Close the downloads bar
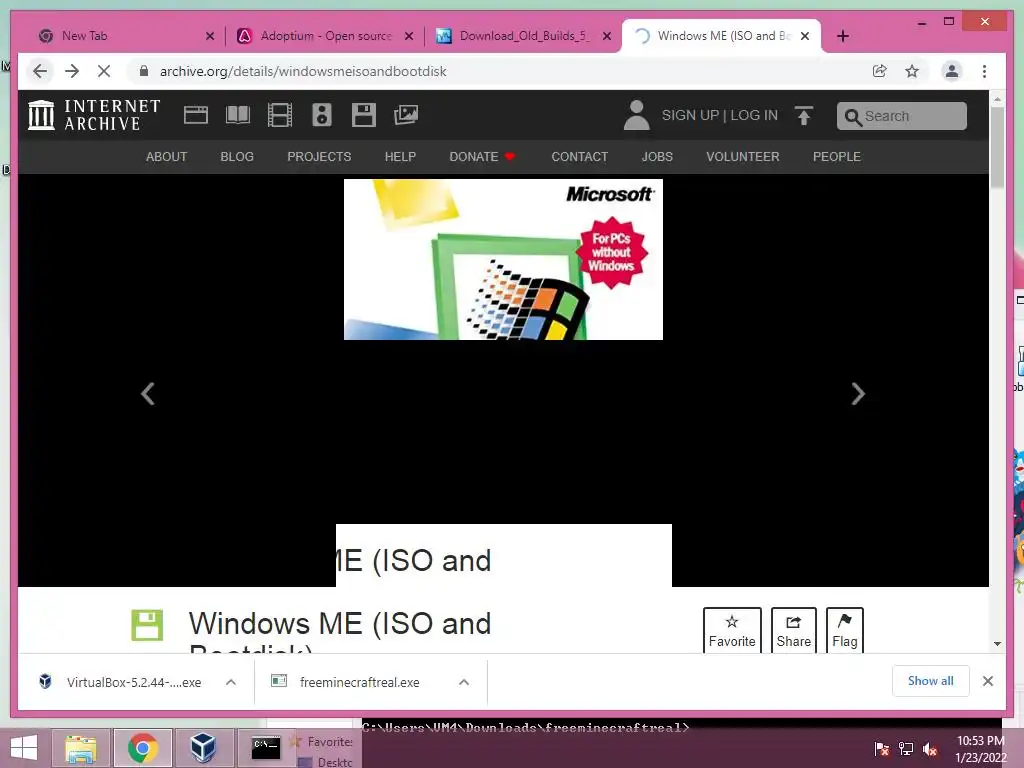This screenshot has height=768, width=1024. (x=988, y=681)
